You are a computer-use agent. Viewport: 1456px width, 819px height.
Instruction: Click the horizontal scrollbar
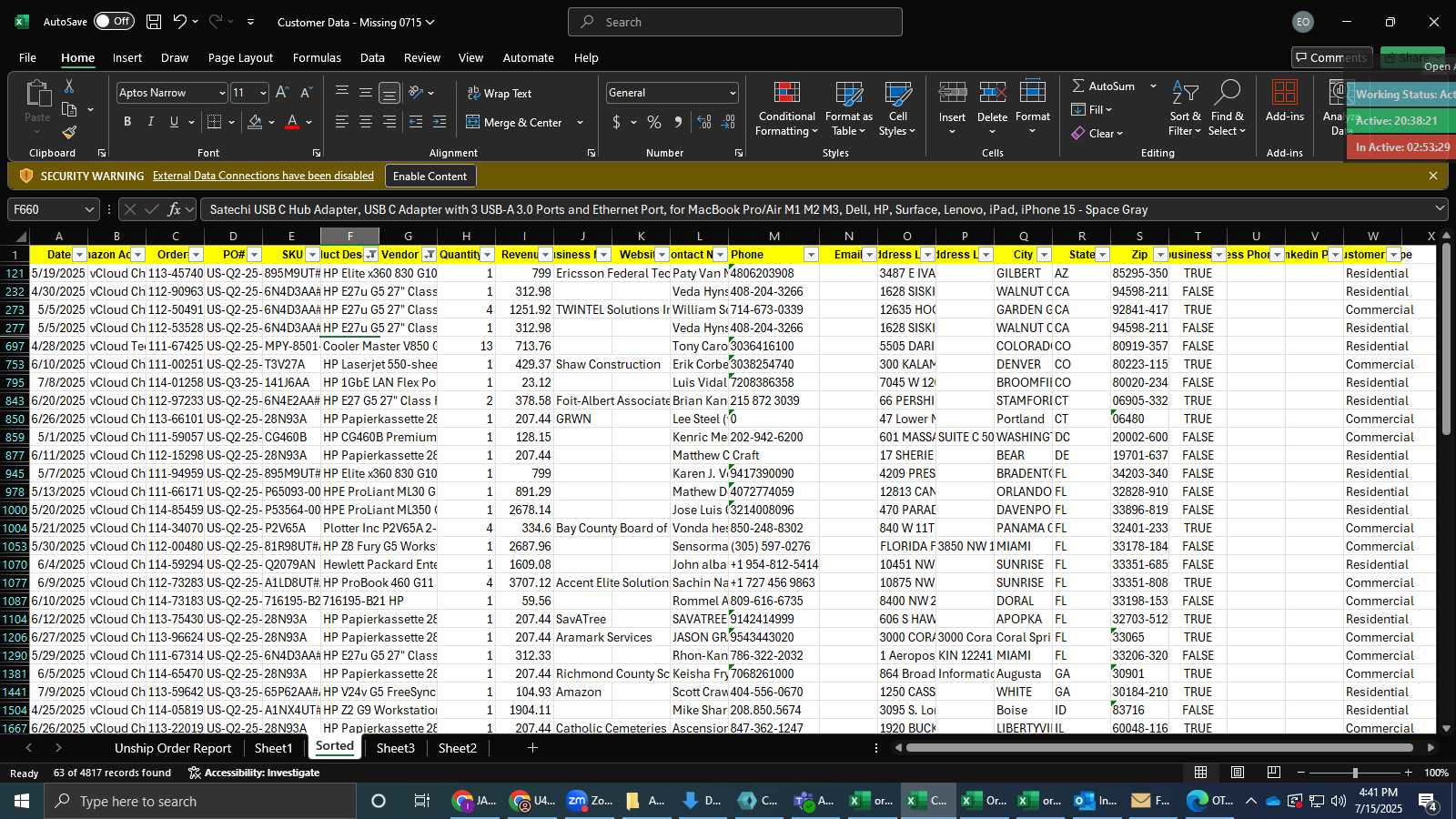click(x=1159, y=748)
